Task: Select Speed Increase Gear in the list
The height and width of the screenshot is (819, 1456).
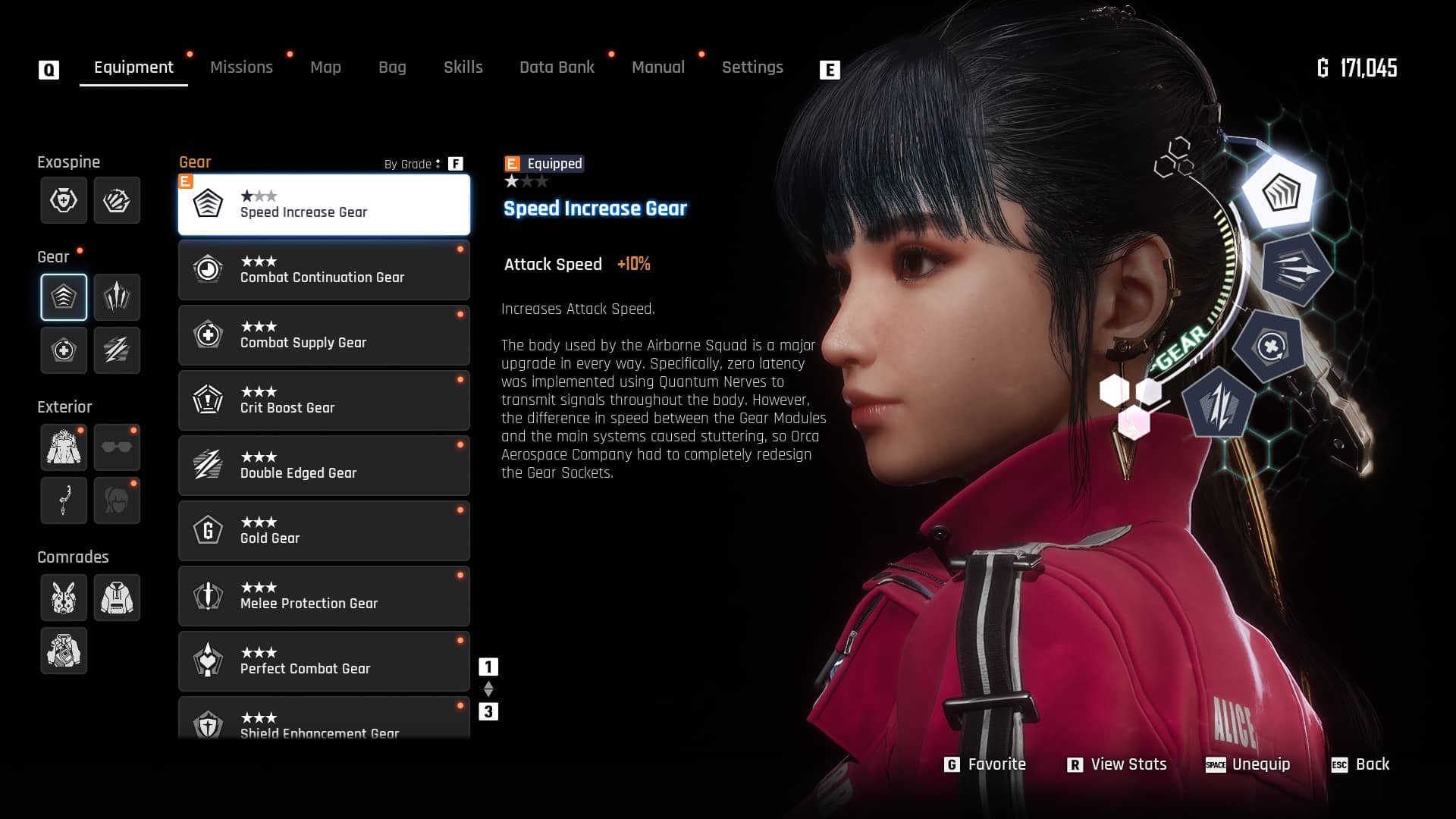Action: click(x=324, y=205)
